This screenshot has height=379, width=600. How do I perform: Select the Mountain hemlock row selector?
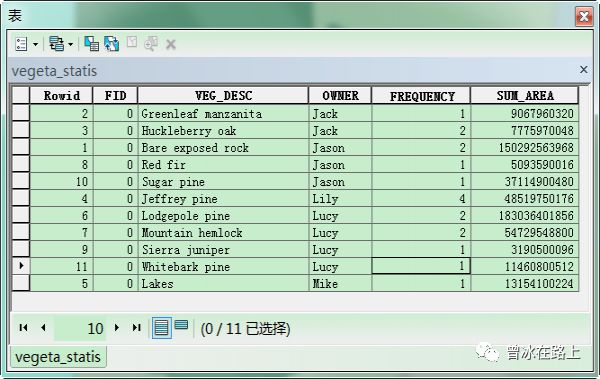point(21,232)
